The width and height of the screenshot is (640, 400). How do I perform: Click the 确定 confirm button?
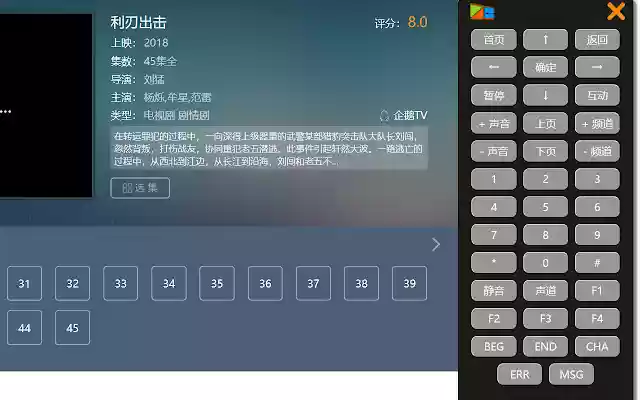(545, 67)
